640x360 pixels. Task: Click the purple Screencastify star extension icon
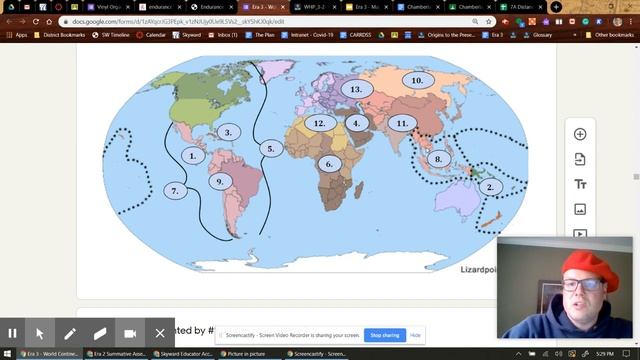545,21
